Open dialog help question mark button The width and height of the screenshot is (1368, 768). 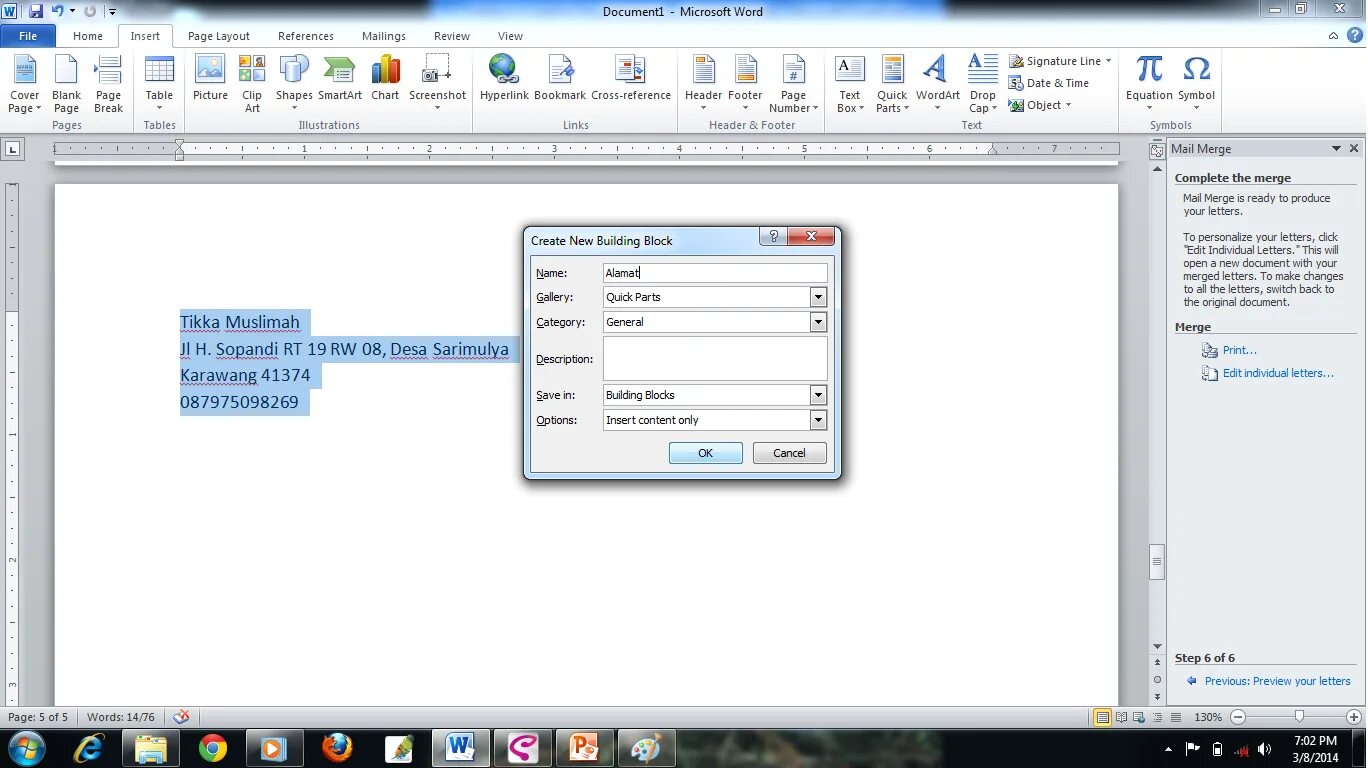[x=773, y=237]
